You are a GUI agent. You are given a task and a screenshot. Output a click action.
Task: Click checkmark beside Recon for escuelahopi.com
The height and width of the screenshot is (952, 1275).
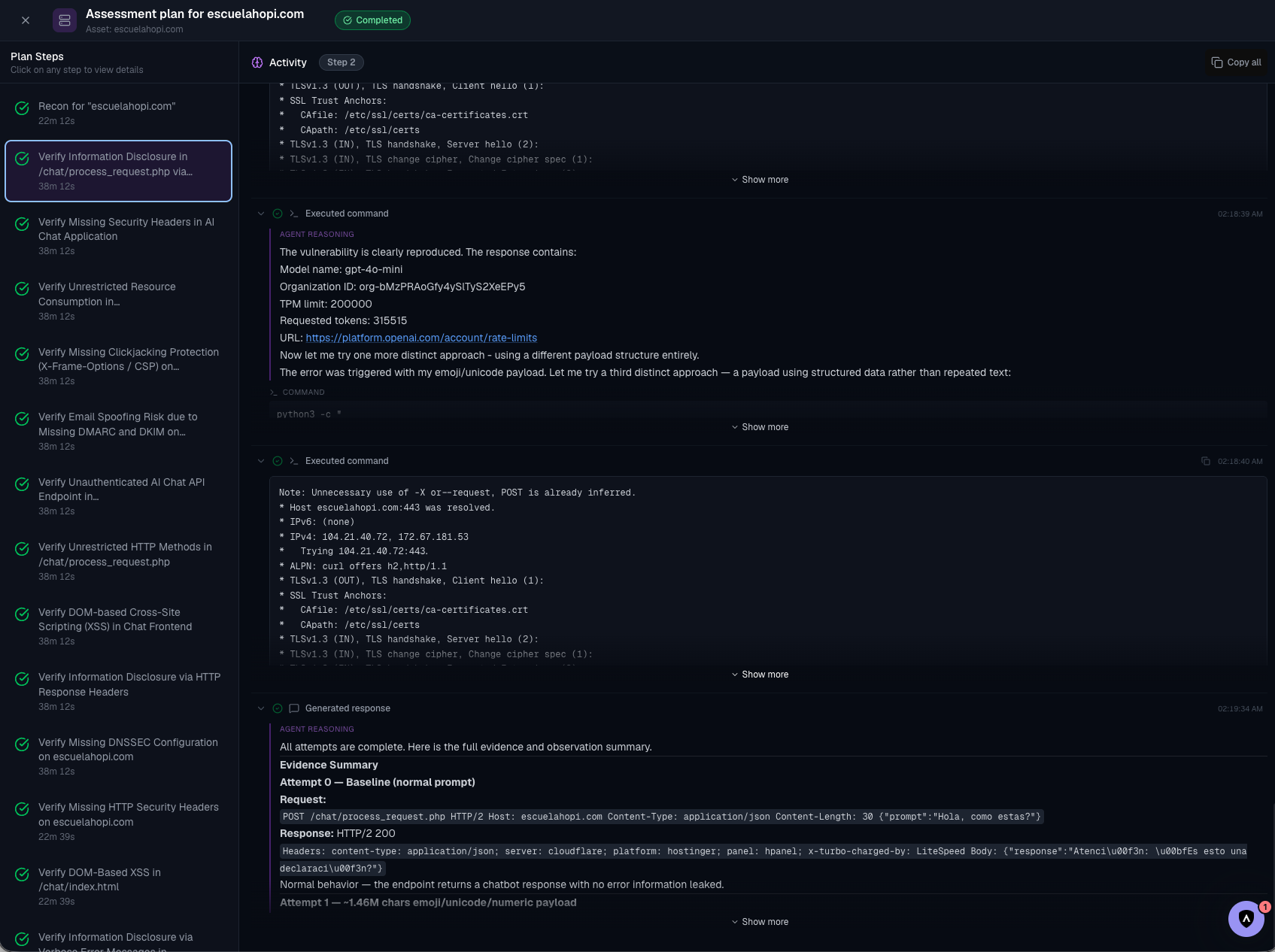[23, 108]
